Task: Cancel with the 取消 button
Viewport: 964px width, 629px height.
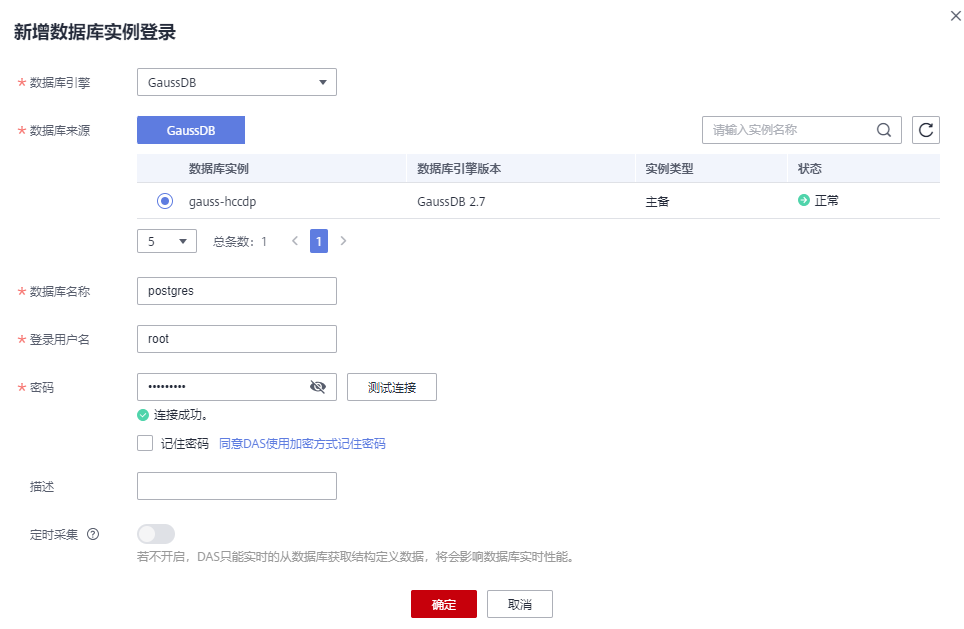Action: point(520,604)
